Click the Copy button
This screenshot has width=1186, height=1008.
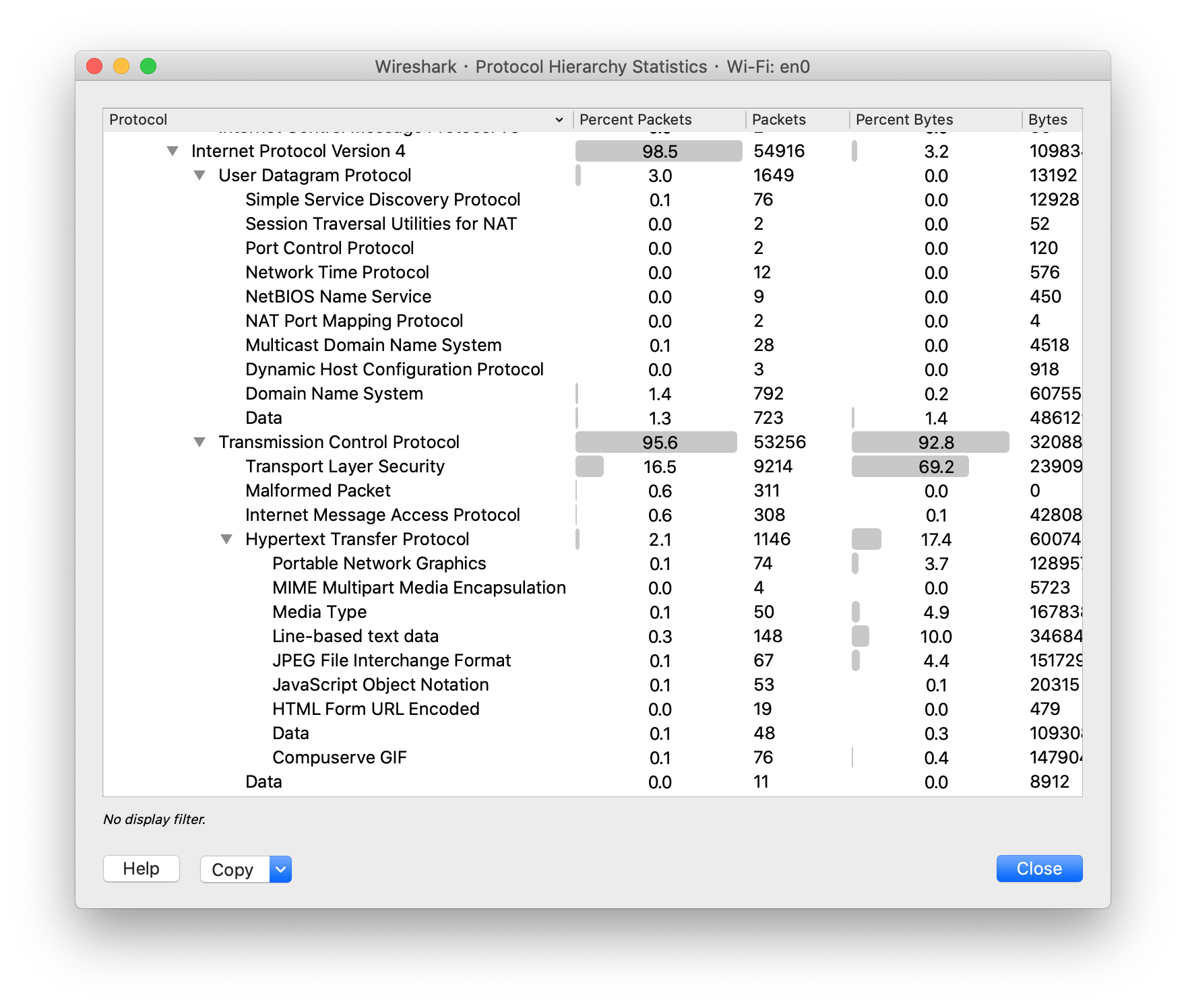point(235,869)
